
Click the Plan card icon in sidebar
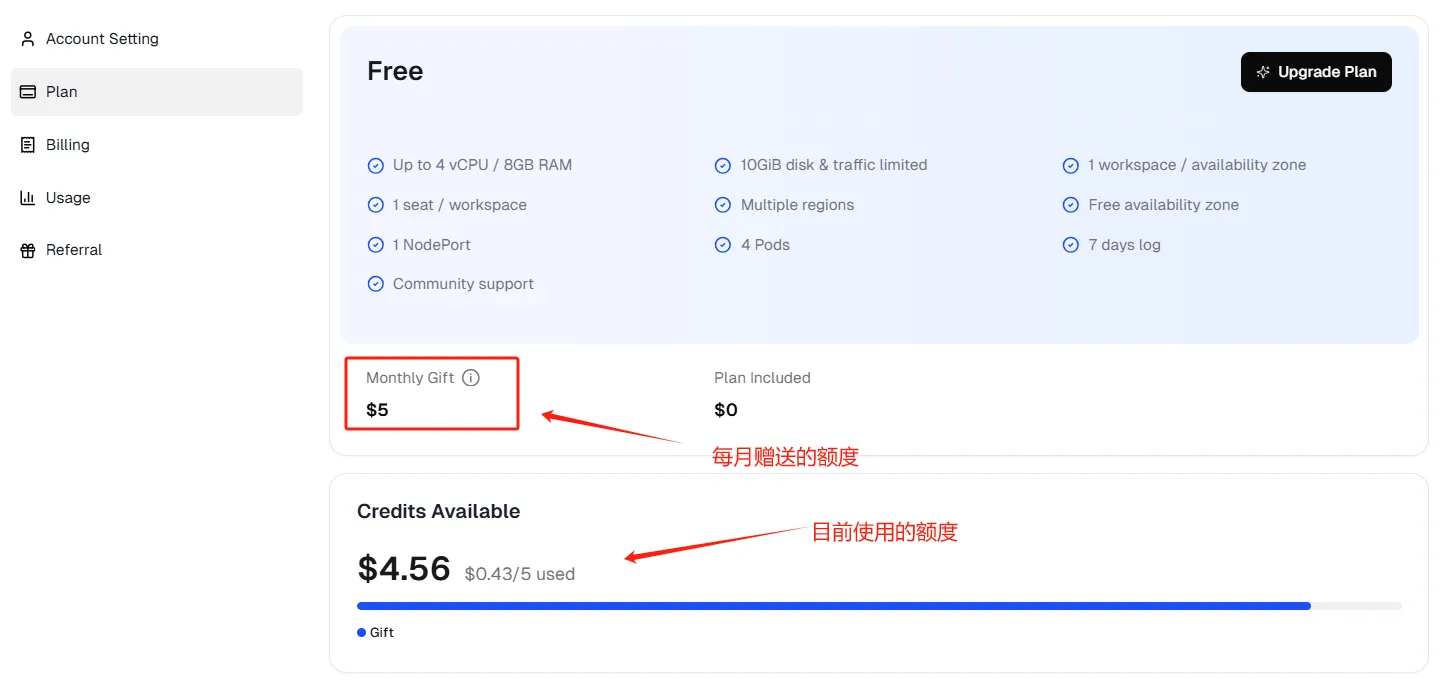28,92
